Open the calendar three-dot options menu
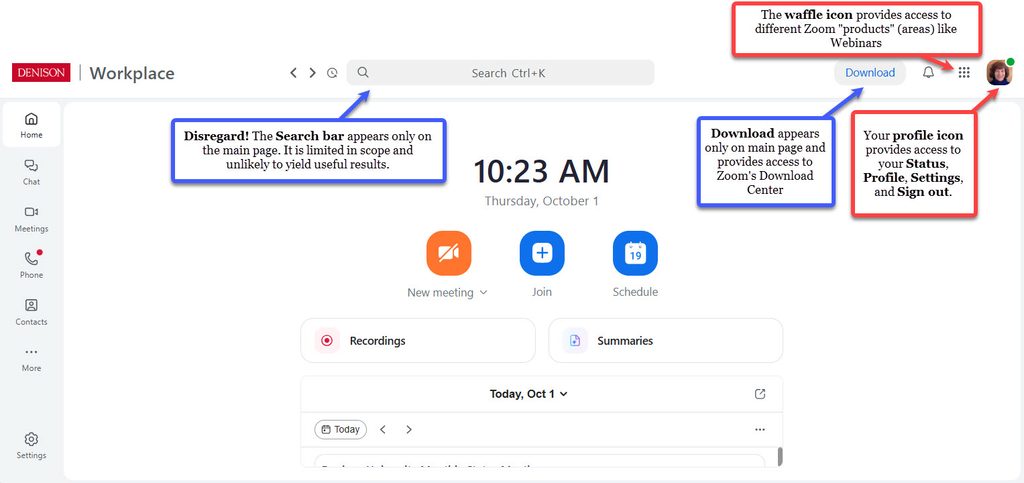 tap(760, 429)
